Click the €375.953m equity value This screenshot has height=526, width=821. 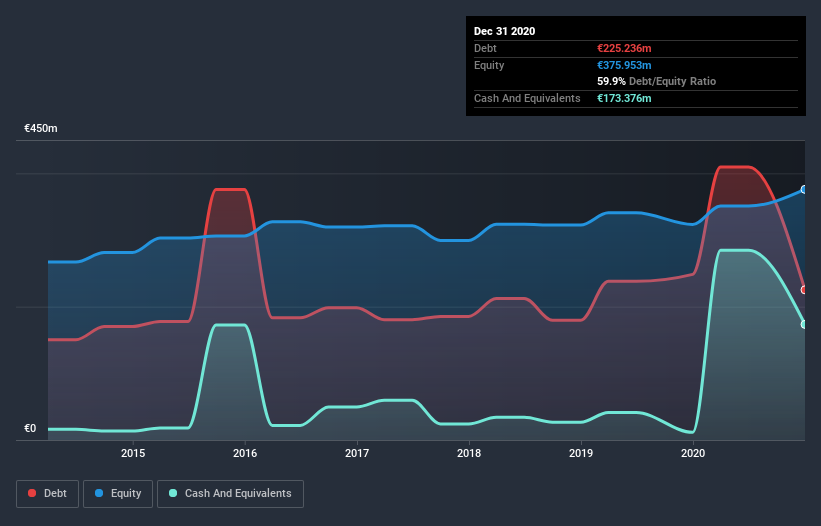click(624, 65)
